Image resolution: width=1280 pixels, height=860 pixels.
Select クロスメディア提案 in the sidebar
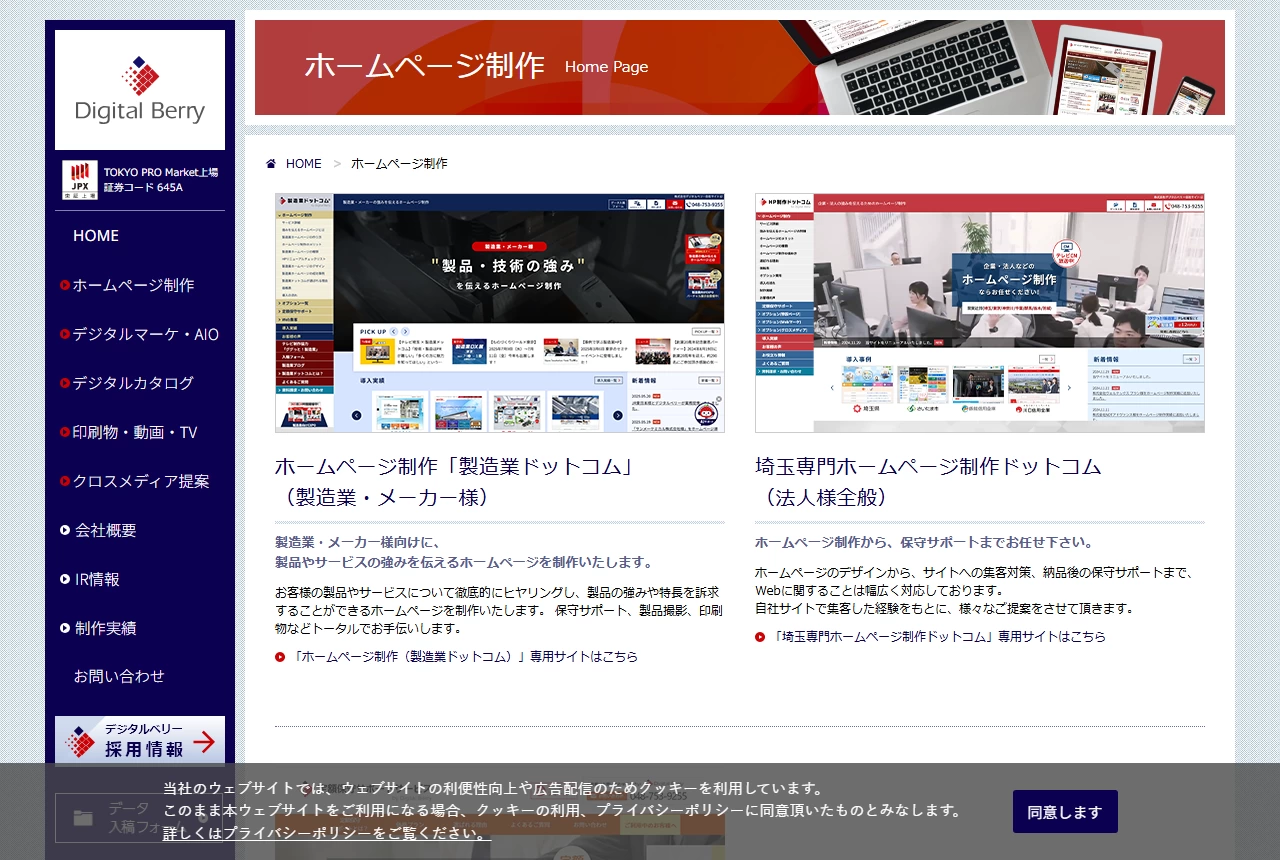click(141, 481)
